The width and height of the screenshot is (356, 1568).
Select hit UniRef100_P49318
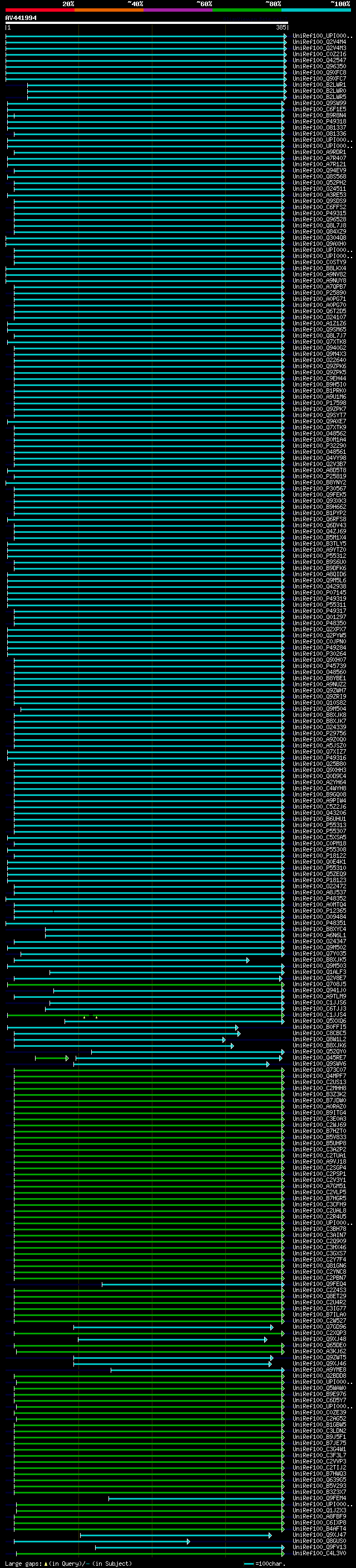[319, 121]
